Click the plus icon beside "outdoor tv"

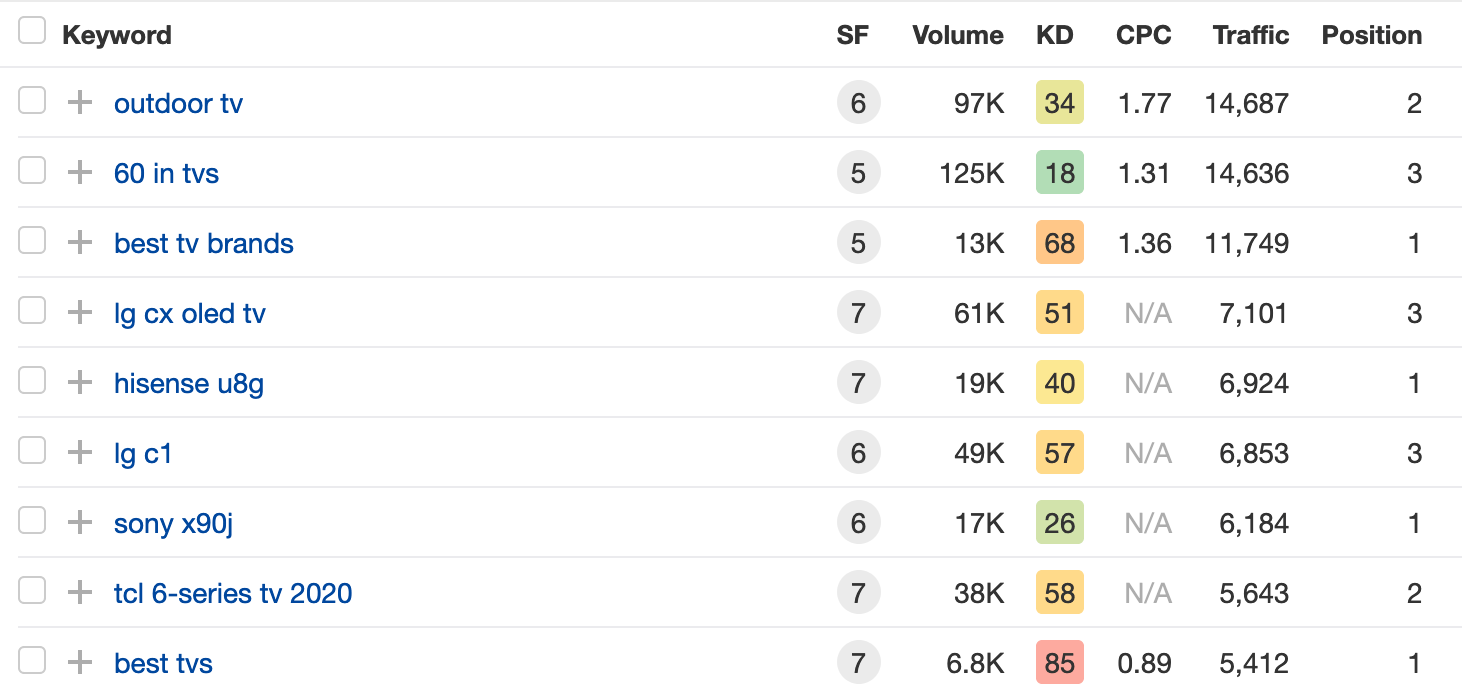point(78,103)
